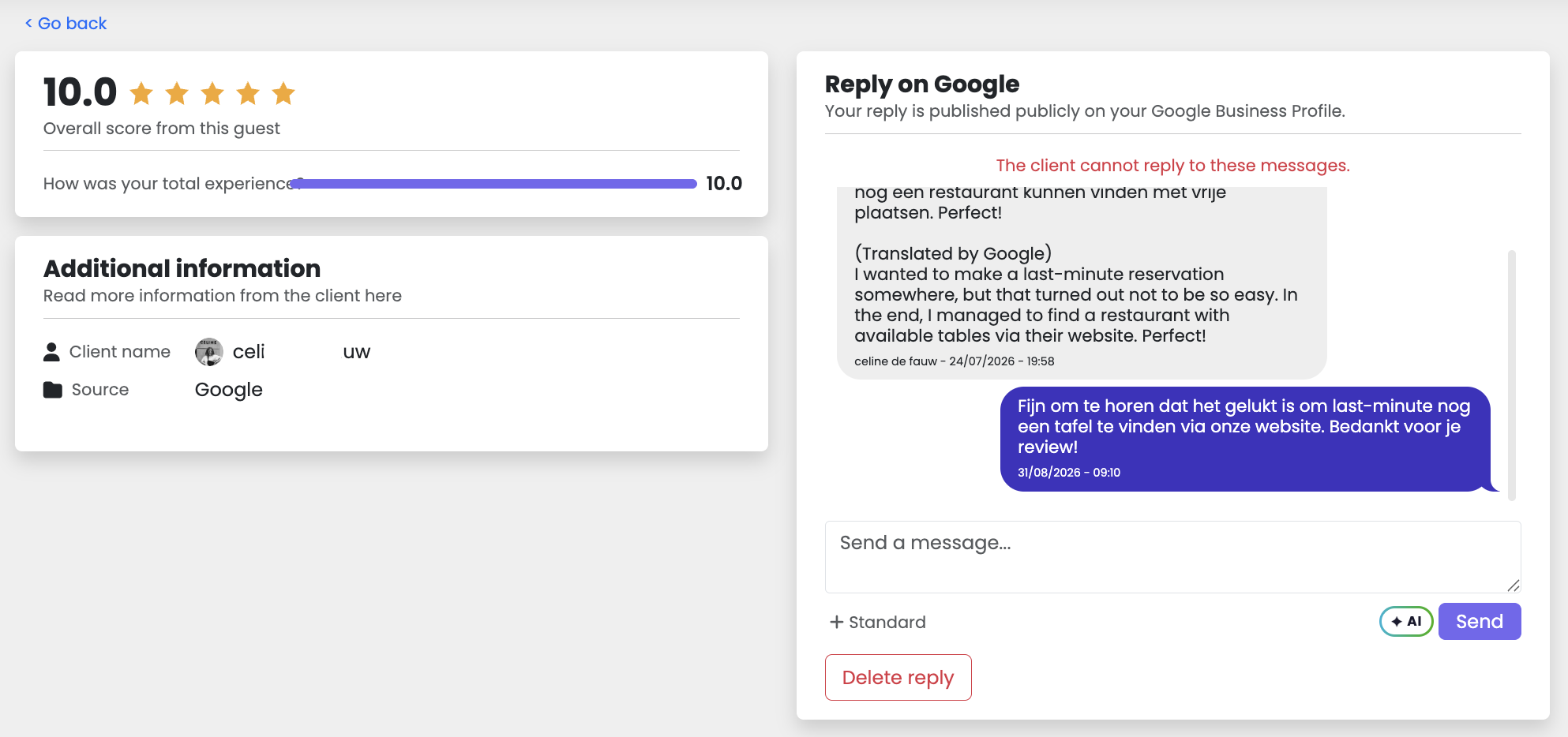Select the first rating star
This screenshot has height=737, width=1568.
tap(141, 93)
